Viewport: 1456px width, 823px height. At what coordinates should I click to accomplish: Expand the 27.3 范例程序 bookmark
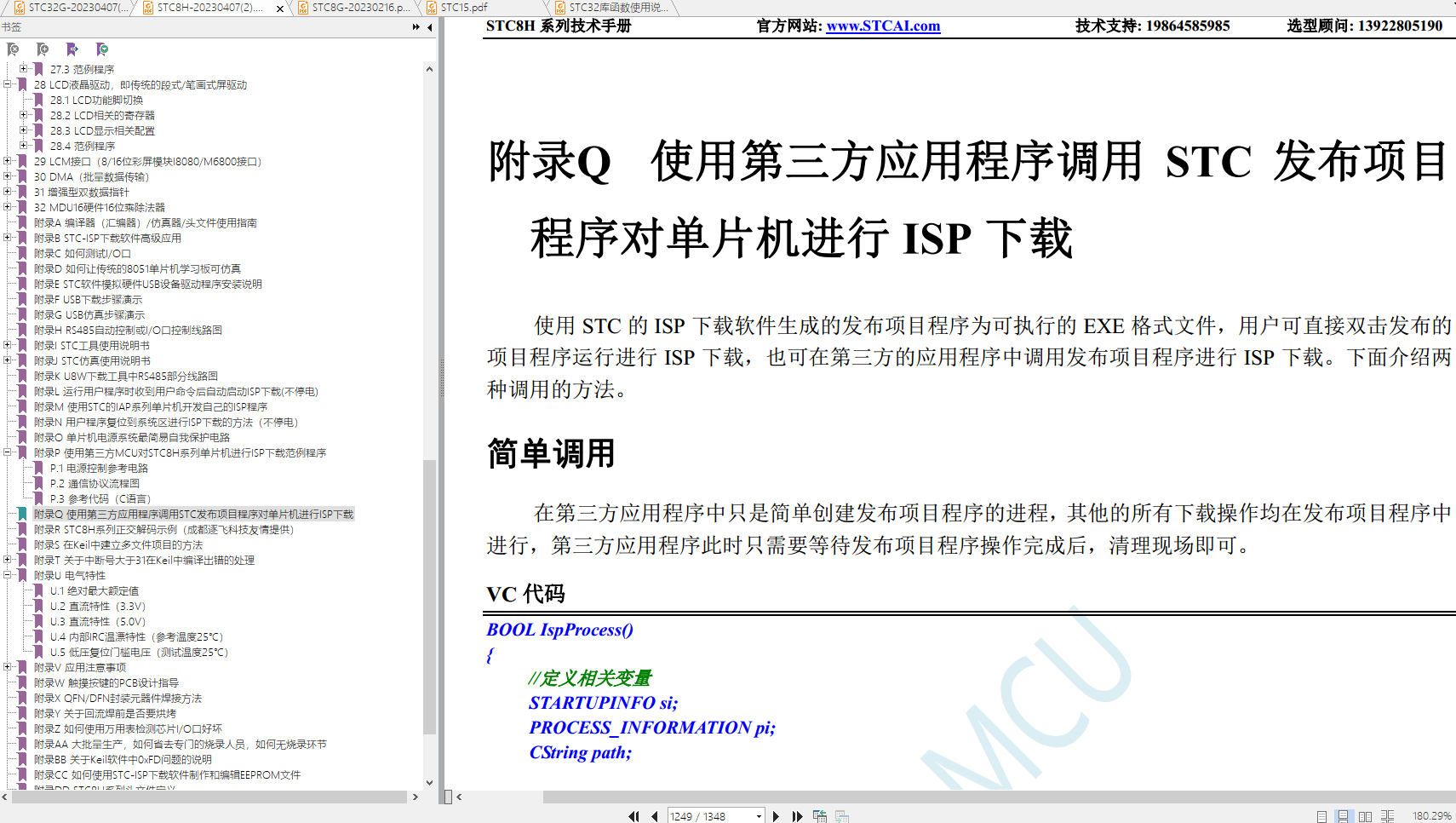point(23,69)
